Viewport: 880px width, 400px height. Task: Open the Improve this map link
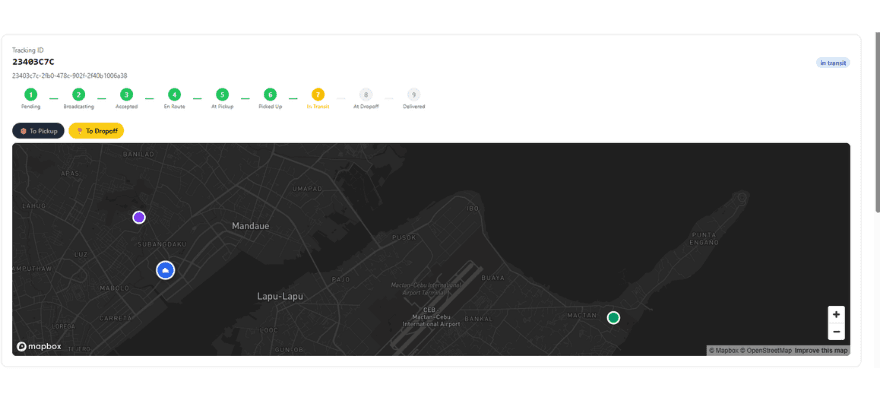click(821, 351)
